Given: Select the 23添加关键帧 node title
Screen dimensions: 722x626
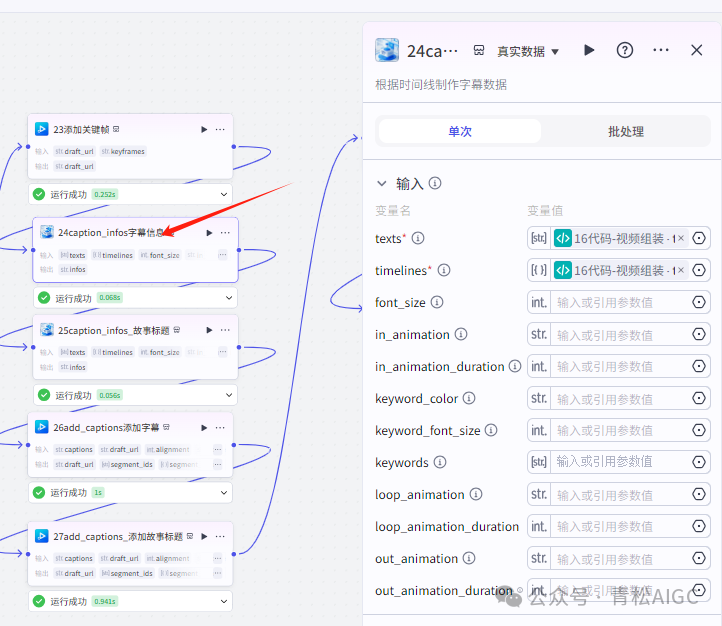Looking at the screenshot, I should click(x=81, y=130).
